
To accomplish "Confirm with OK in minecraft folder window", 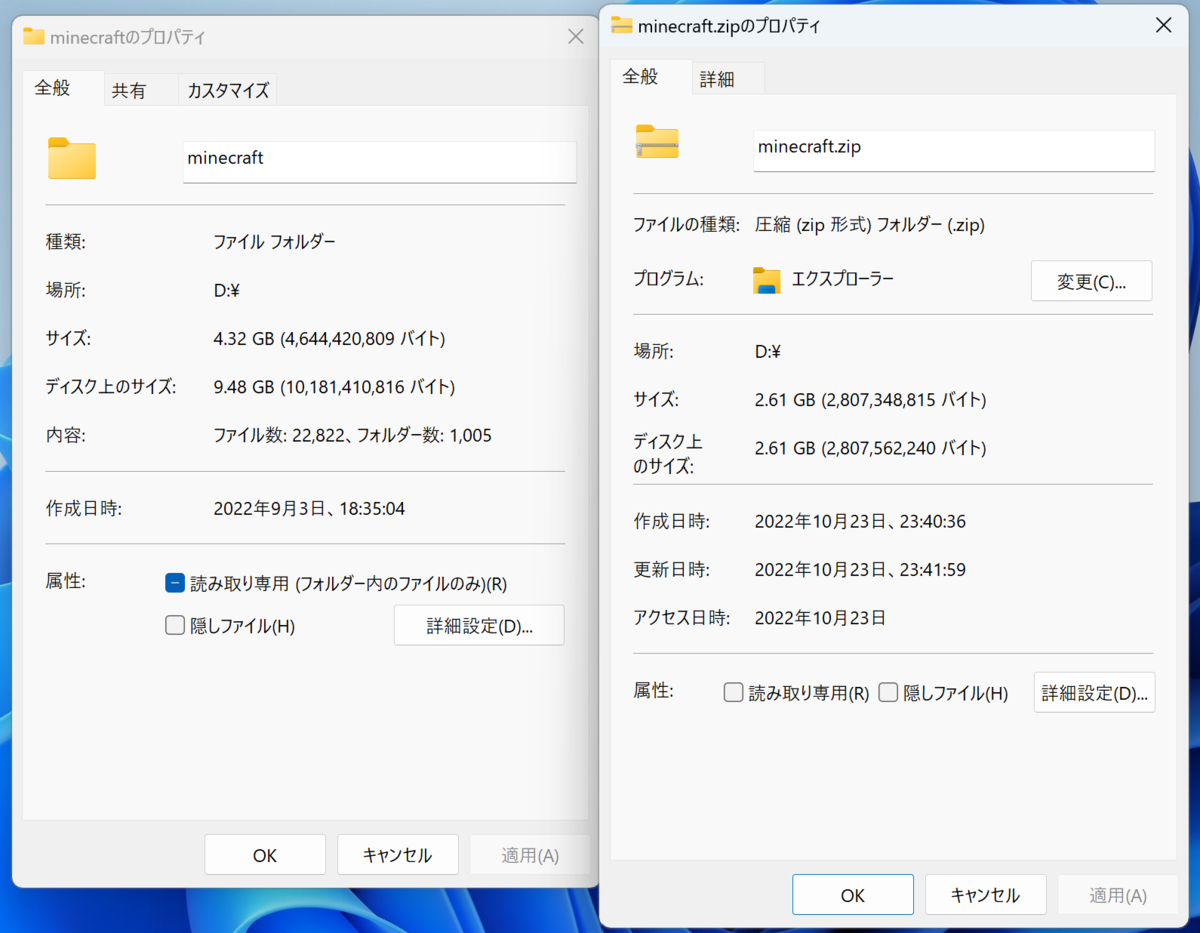I will [265, 855].
